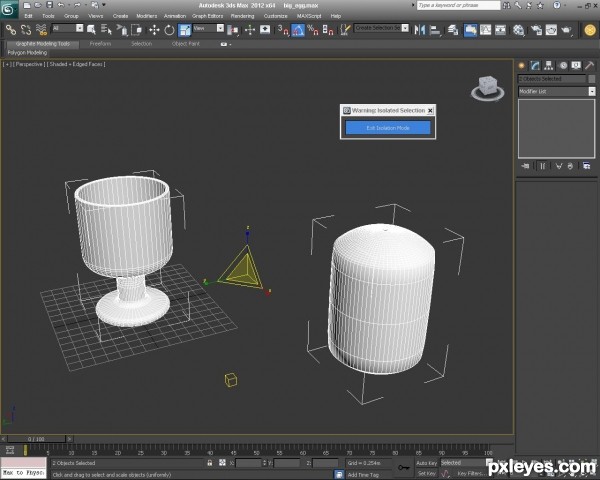Toggle the Graphite Modeling Tools ribbon icon

coord(470,29)
